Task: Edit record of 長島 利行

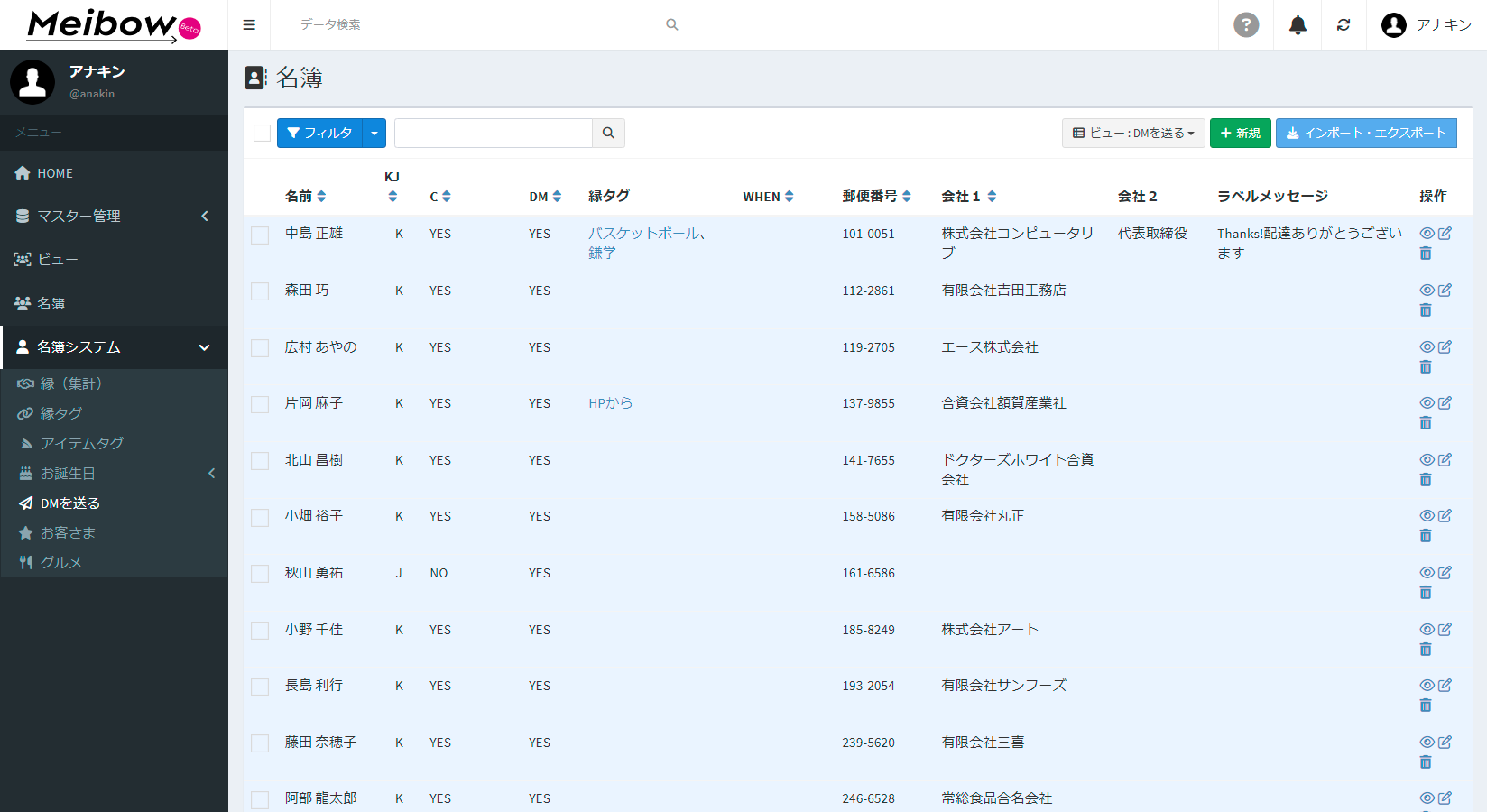Action: coord(1445,686)
